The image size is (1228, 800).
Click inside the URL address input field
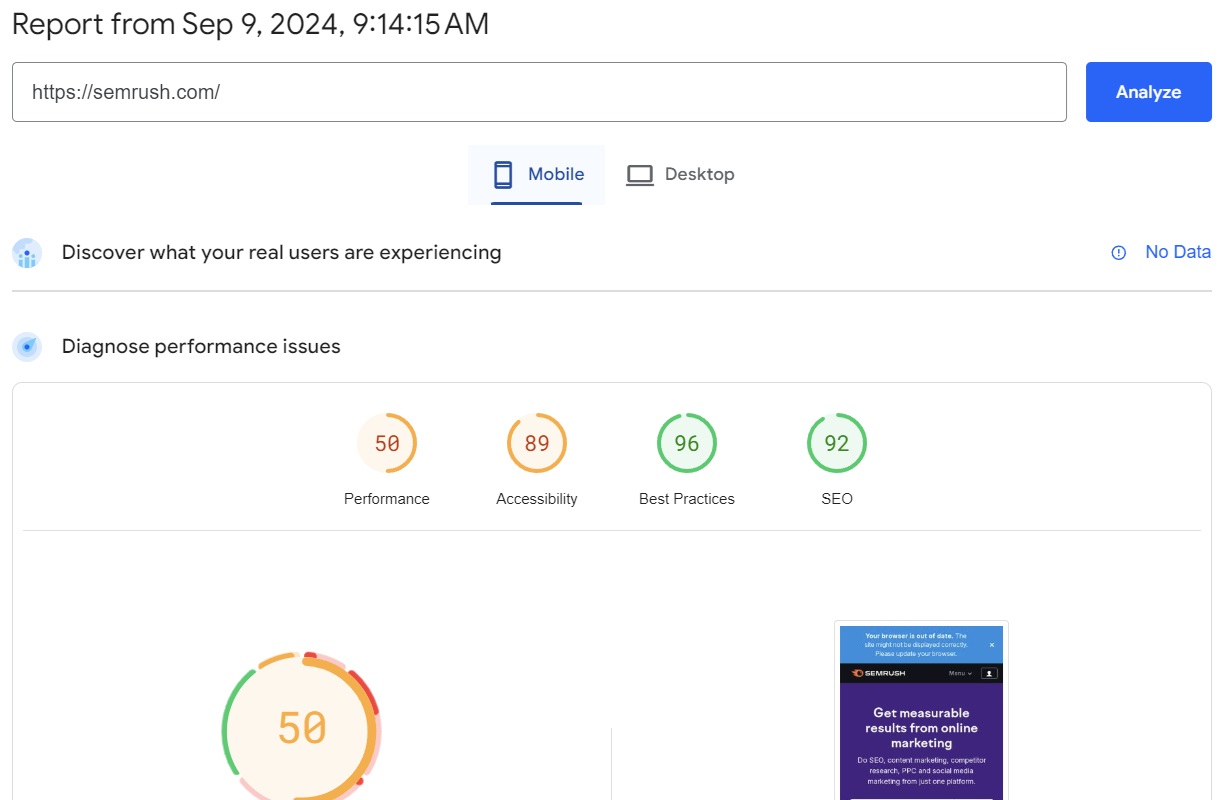540,92
